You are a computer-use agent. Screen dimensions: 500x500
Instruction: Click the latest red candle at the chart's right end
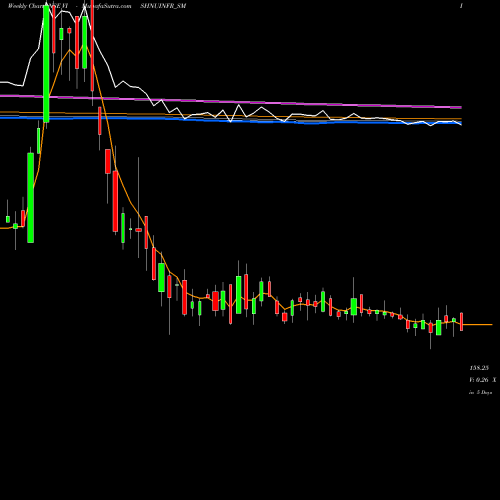click(x=462, y=322)
